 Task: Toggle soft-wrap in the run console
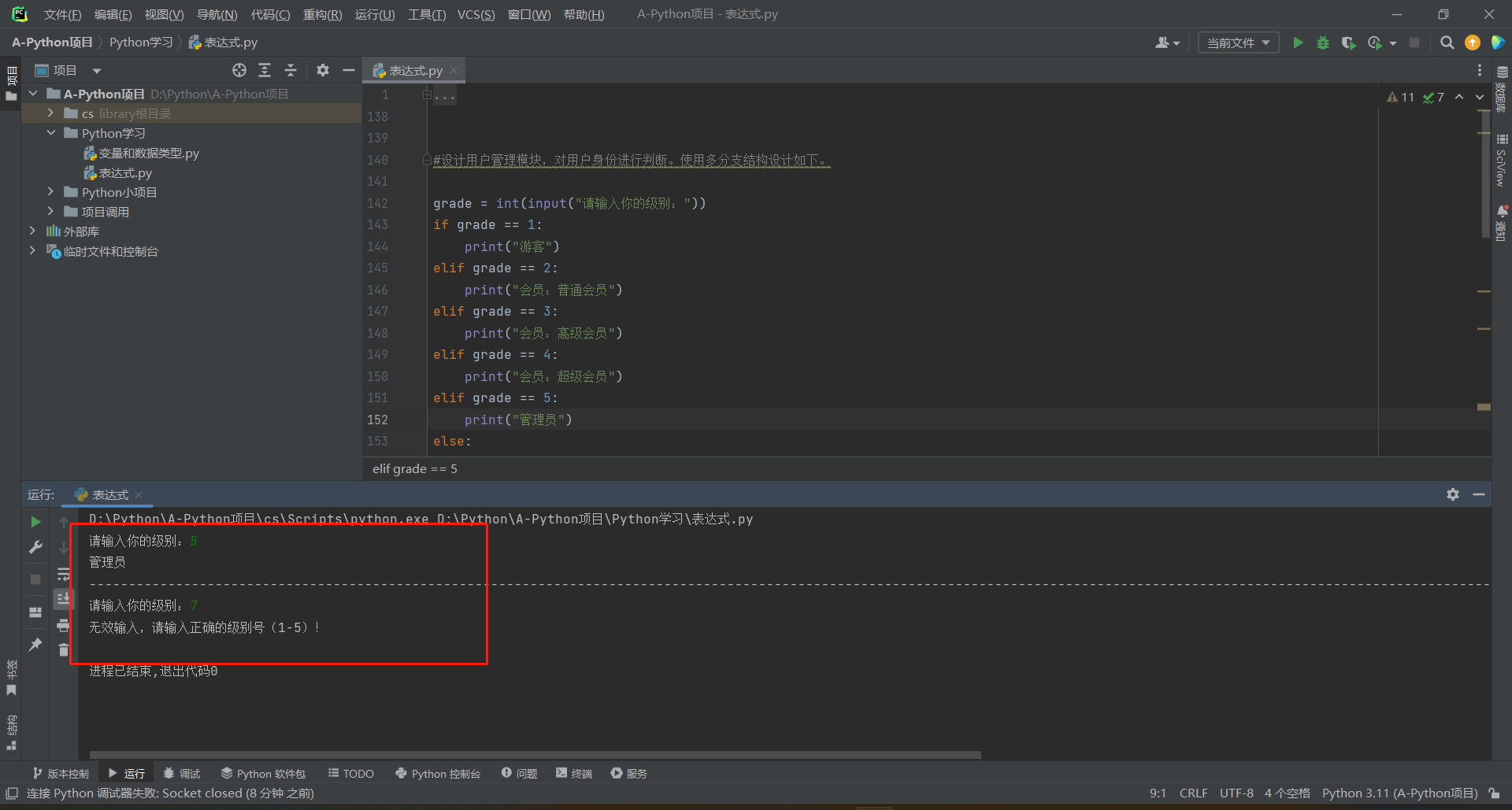pos(64,574)
